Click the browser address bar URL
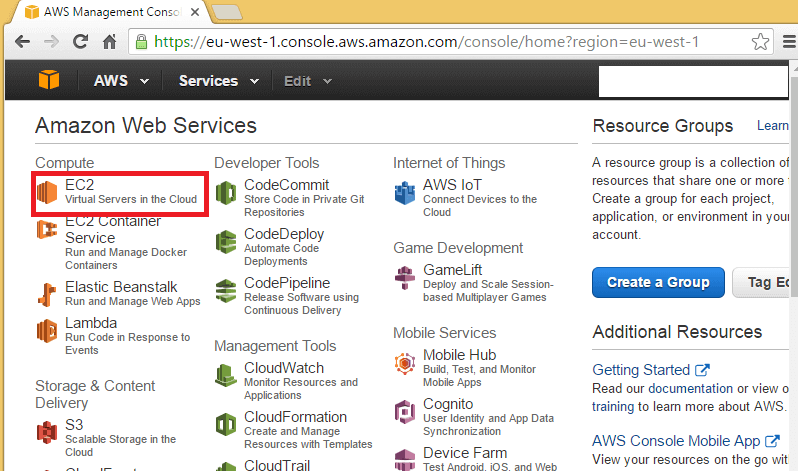The image size is (798, 471). point(426,41)
